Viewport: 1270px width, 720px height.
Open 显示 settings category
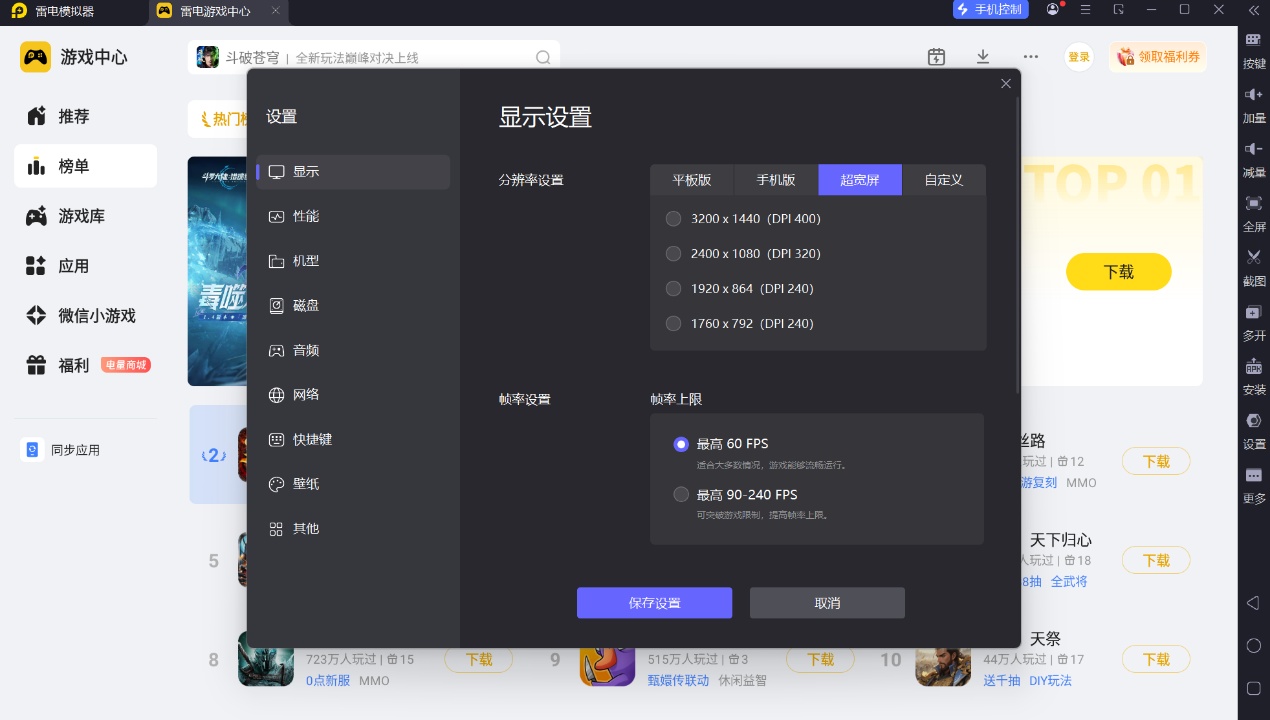tap(353, 172)
